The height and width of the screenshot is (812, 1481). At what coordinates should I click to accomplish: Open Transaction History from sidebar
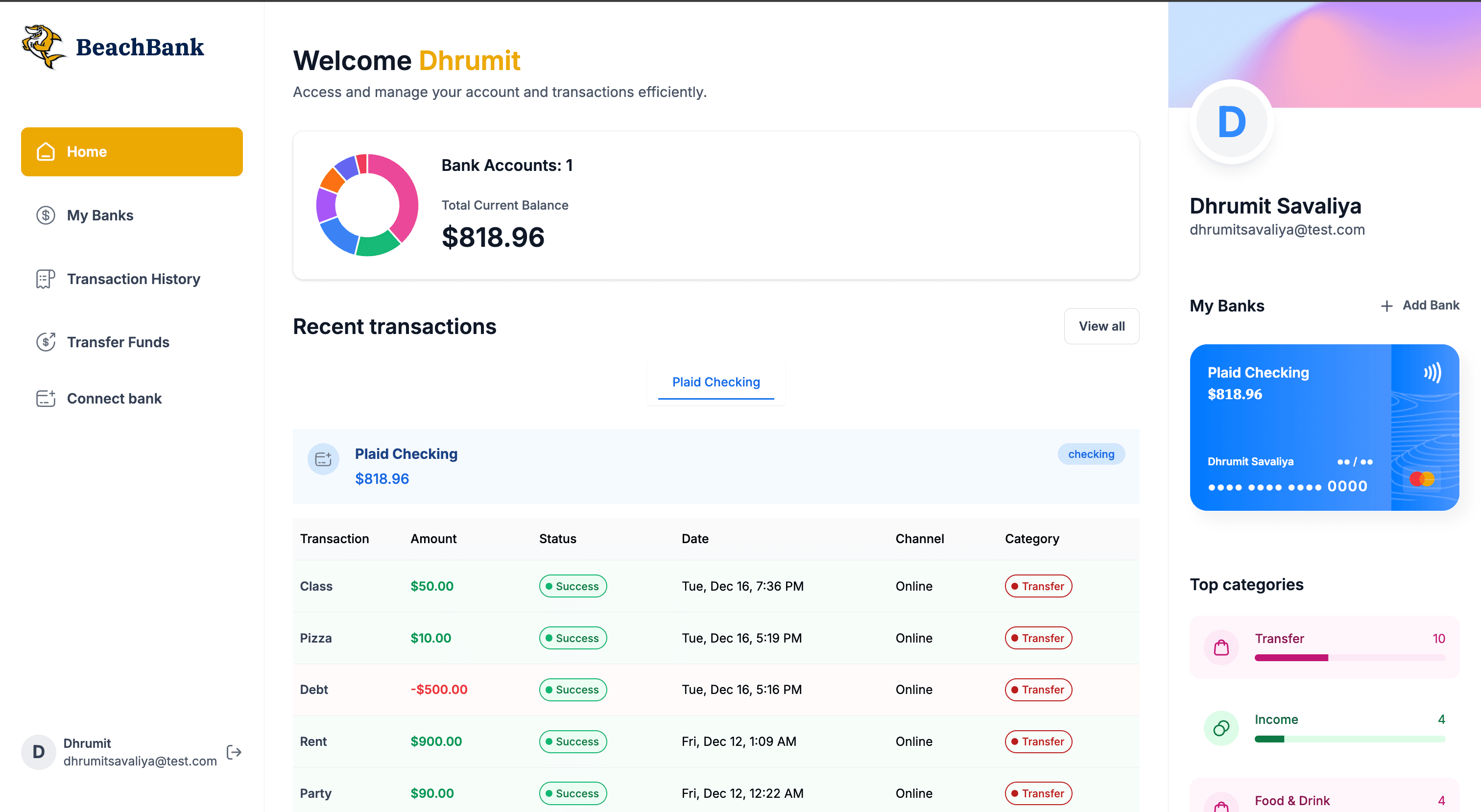coord(133,279)
